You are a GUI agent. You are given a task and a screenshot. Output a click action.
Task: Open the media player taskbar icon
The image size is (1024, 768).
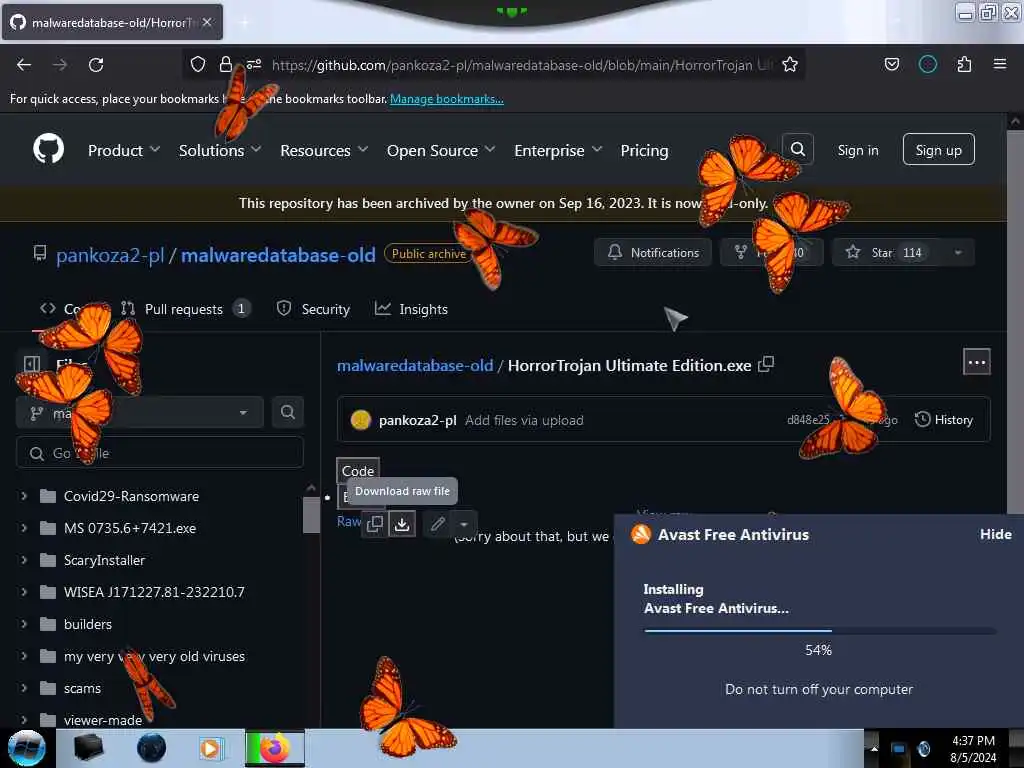[210, 748]
